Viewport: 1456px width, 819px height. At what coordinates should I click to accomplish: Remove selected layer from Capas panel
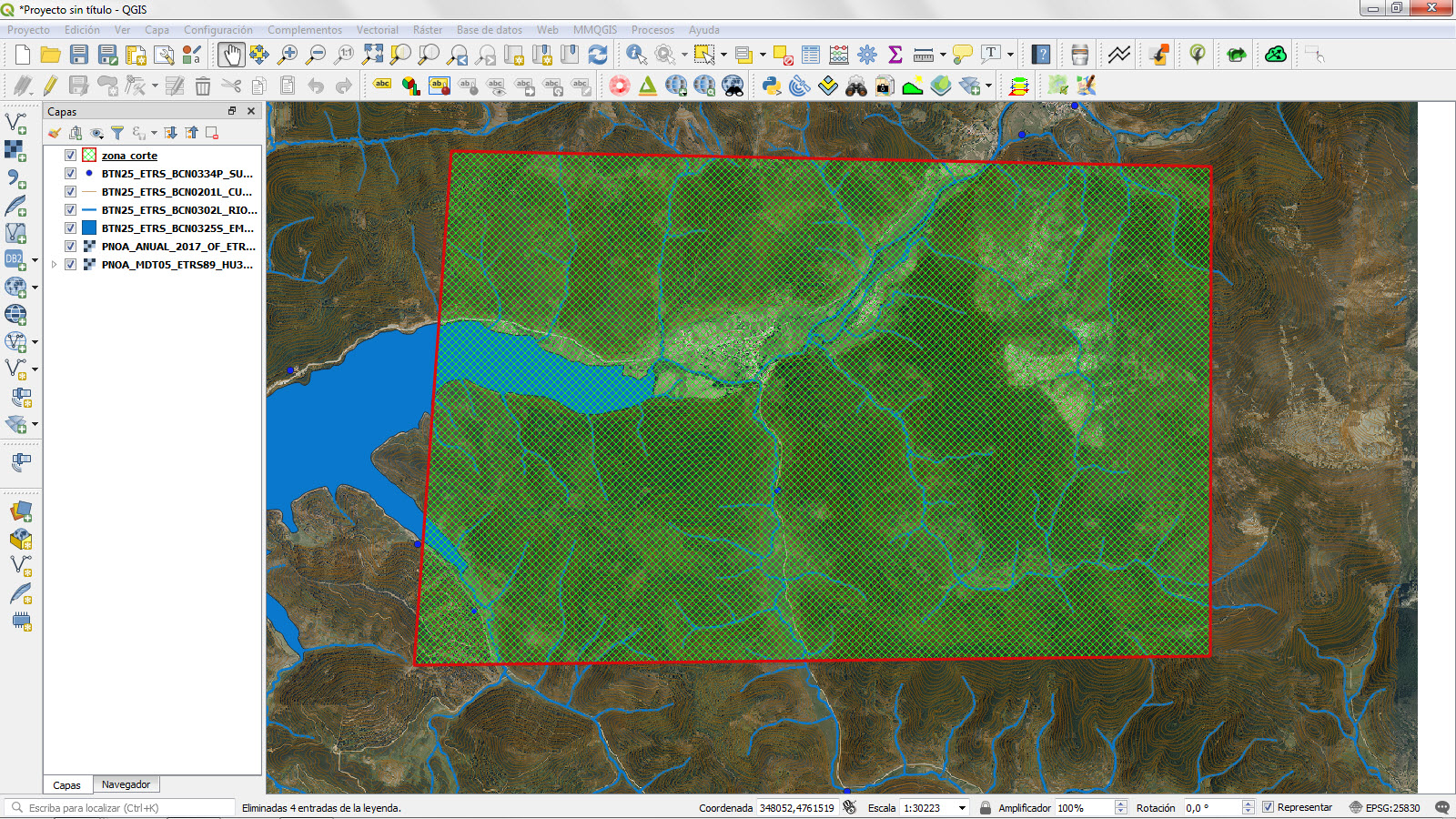coord(212,132)
